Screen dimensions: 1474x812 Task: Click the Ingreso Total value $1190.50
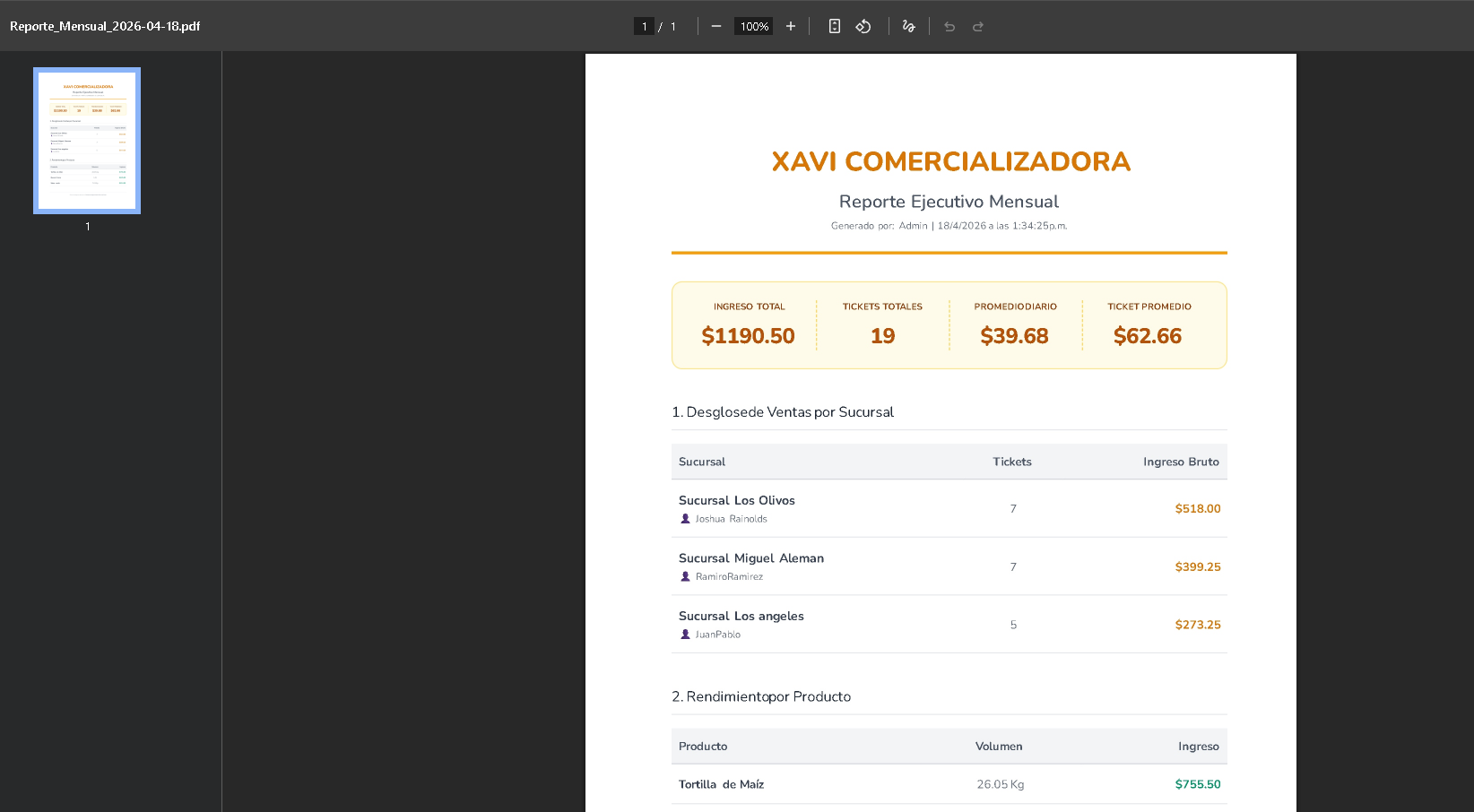[x=749, y=335]
